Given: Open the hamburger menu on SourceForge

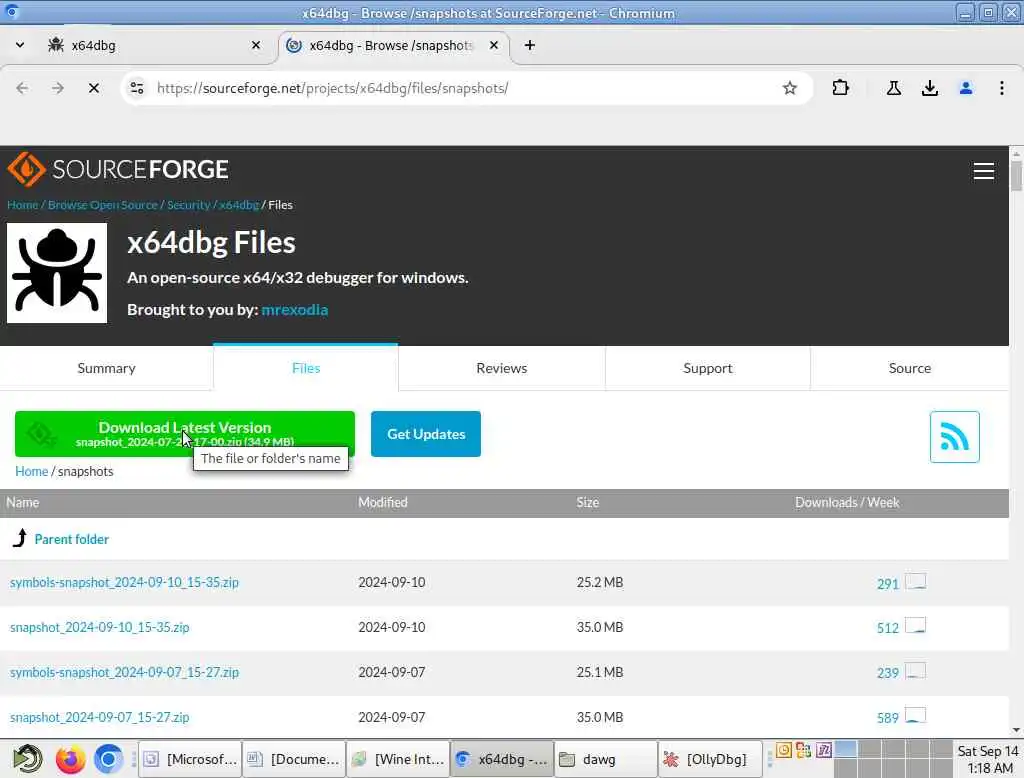Looking at the screenshot, I should coord(983,171).
